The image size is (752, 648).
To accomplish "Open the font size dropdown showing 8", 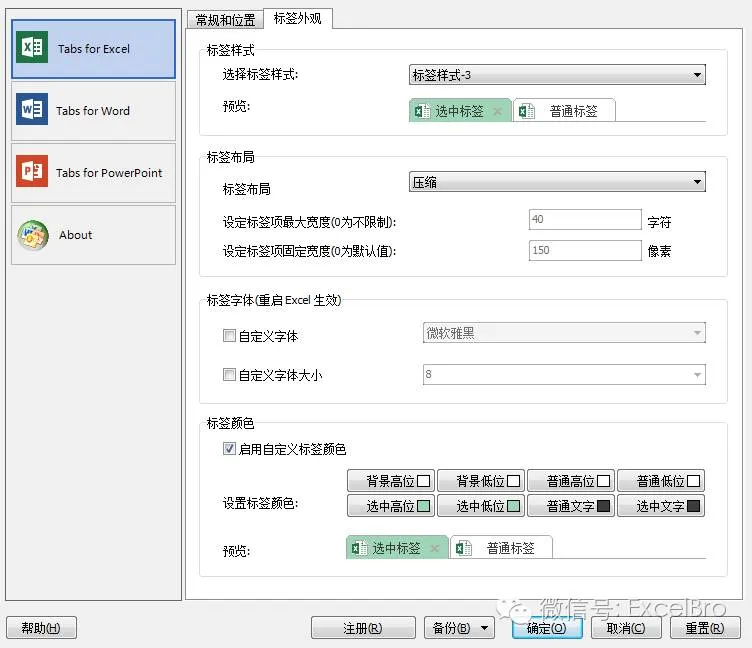I will [564, 375].
